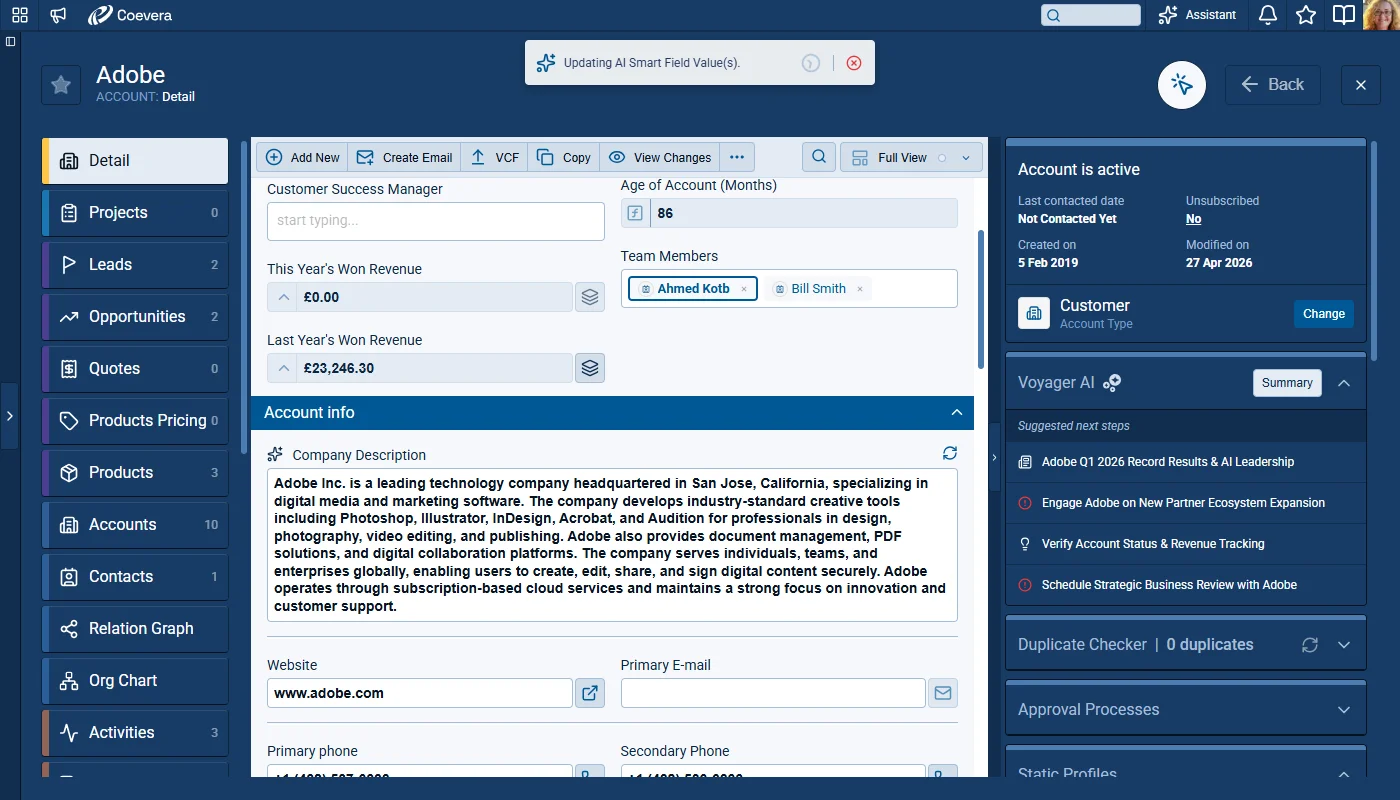The height and width of the screenshot is (800, 1400).
Task: Click the Website field
Action: click(420, 693)
